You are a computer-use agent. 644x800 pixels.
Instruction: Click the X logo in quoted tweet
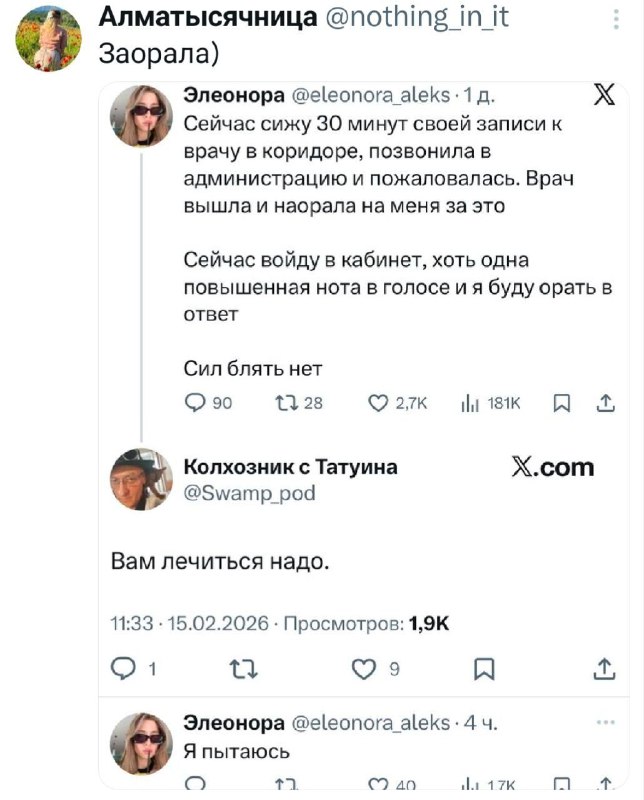(x=604, y=97)
